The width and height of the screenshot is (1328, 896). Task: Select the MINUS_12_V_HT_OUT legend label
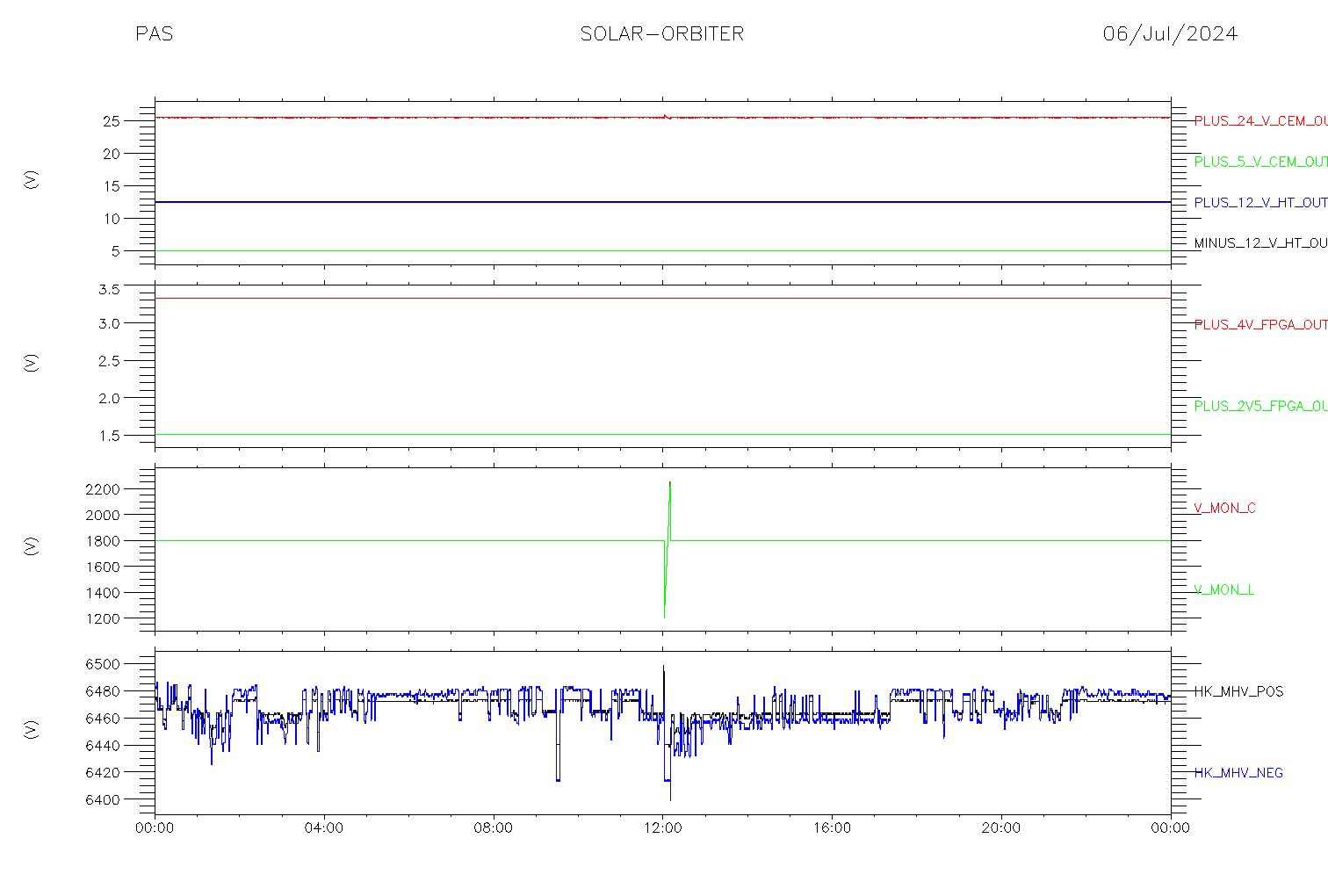(1260, 243)
